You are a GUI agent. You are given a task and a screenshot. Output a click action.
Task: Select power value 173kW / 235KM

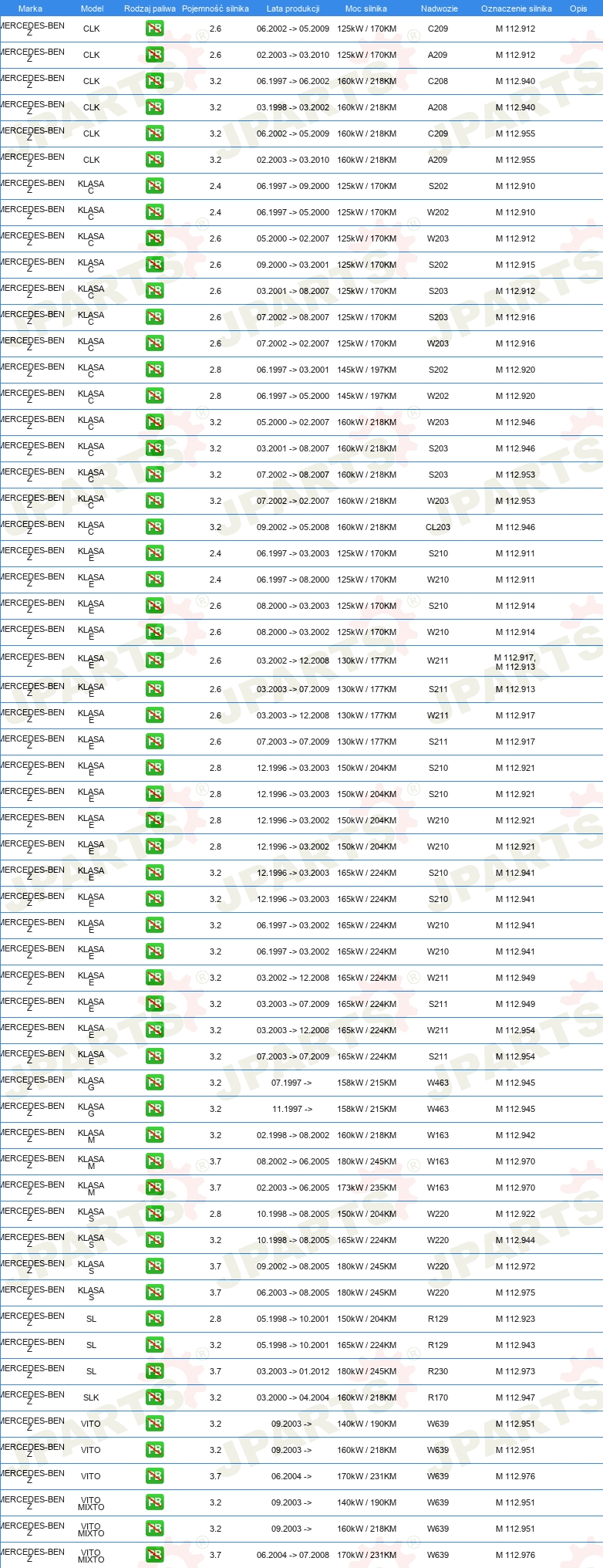[366, 1188]
